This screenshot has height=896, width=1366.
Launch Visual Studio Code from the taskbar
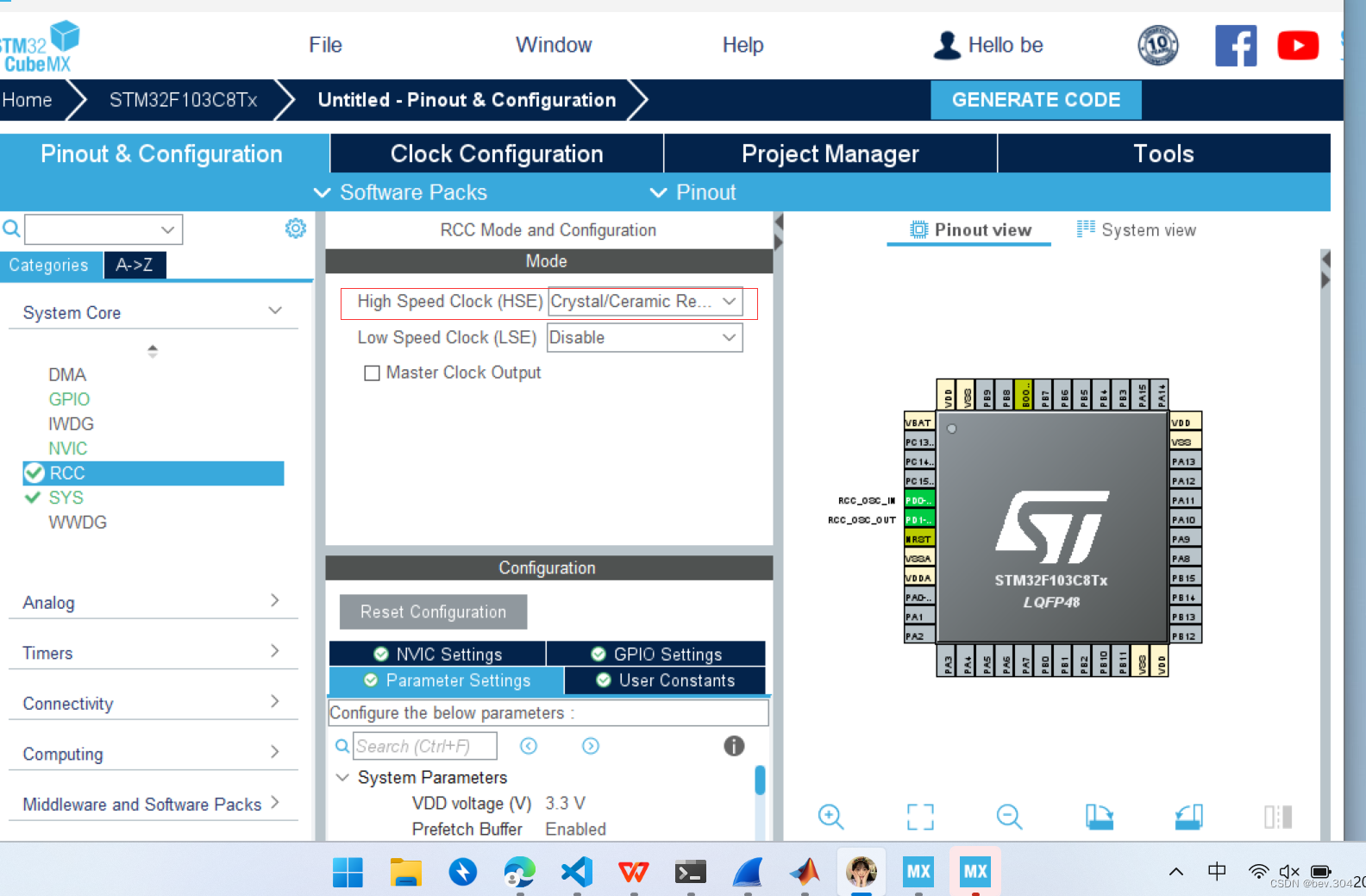(576, 872)
